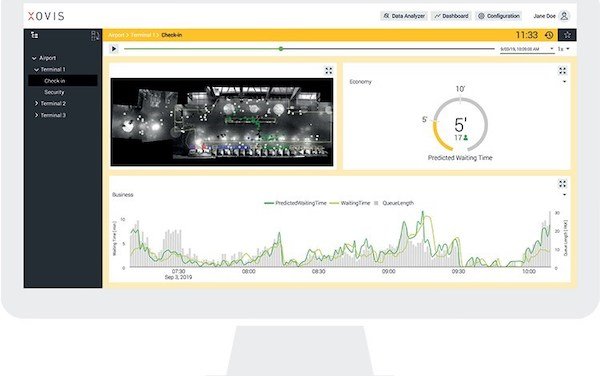The width and height of the screenshot is (600, 376).
Task: Collapse the Terminal 1 node
Action: click(x=36, y=70)
